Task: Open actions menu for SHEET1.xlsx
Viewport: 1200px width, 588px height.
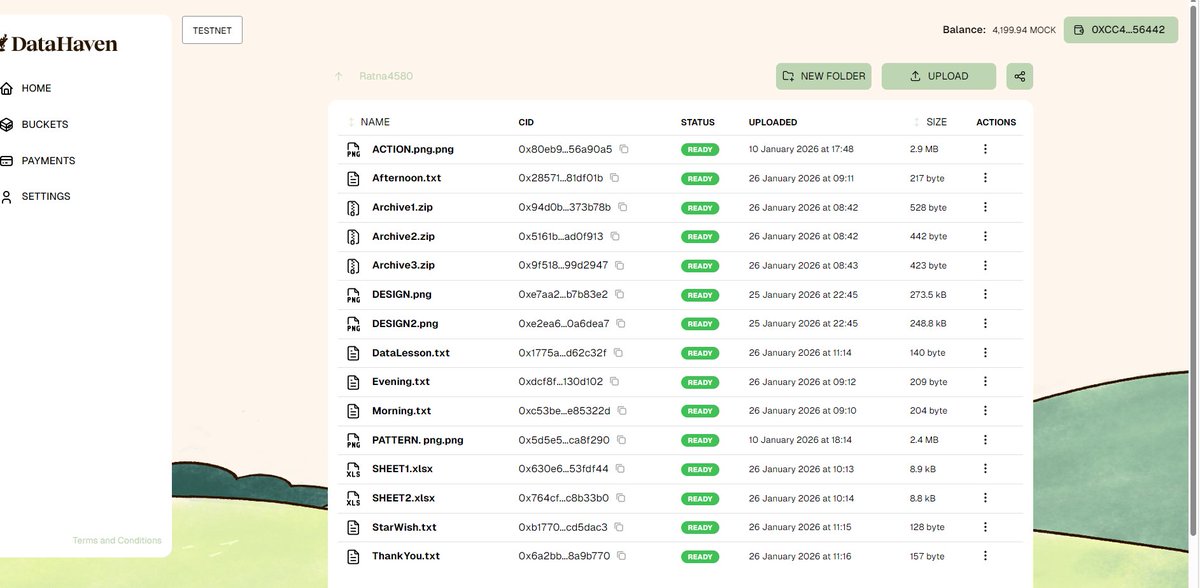Action: pyautogui.click(x=985, y=469)
